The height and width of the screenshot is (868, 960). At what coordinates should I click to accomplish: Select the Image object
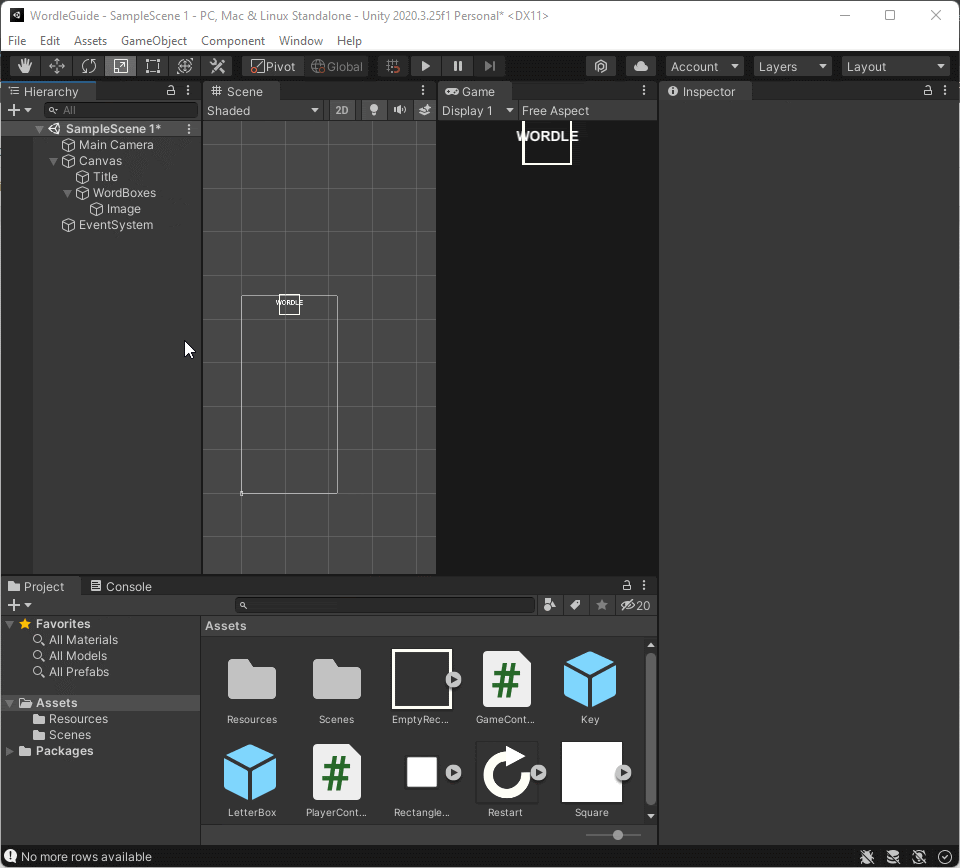click(123, 209)
